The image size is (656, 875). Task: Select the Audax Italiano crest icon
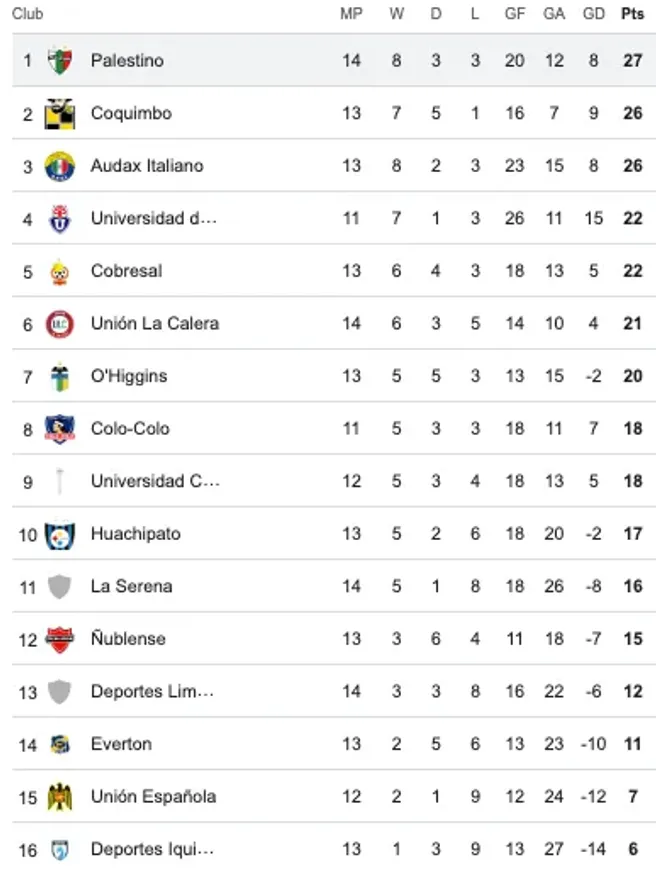(60, 166)
